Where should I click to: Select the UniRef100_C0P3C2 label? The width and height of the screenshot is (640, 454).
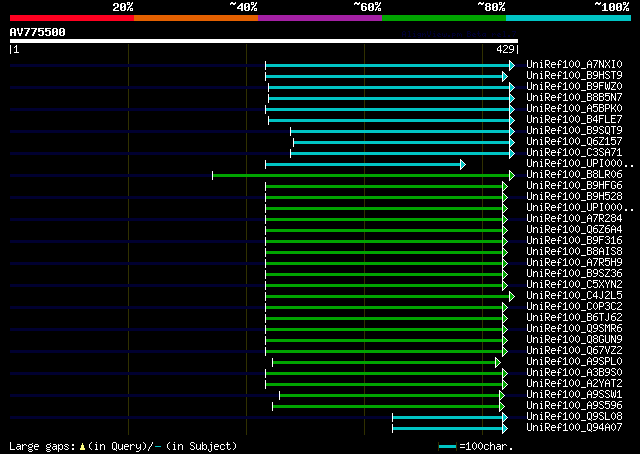click(574, 307)
